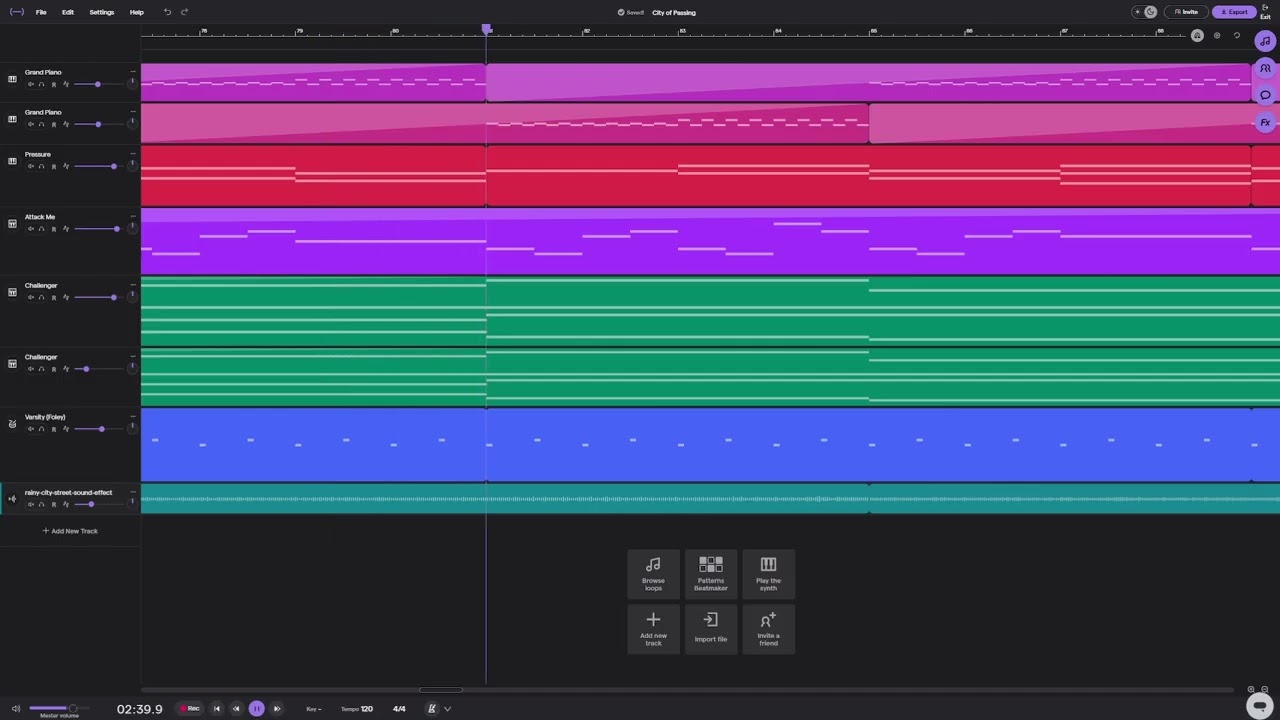Solo the Pressure track with headphones
The image size is (1280, 720).
[x=42, y=166]
